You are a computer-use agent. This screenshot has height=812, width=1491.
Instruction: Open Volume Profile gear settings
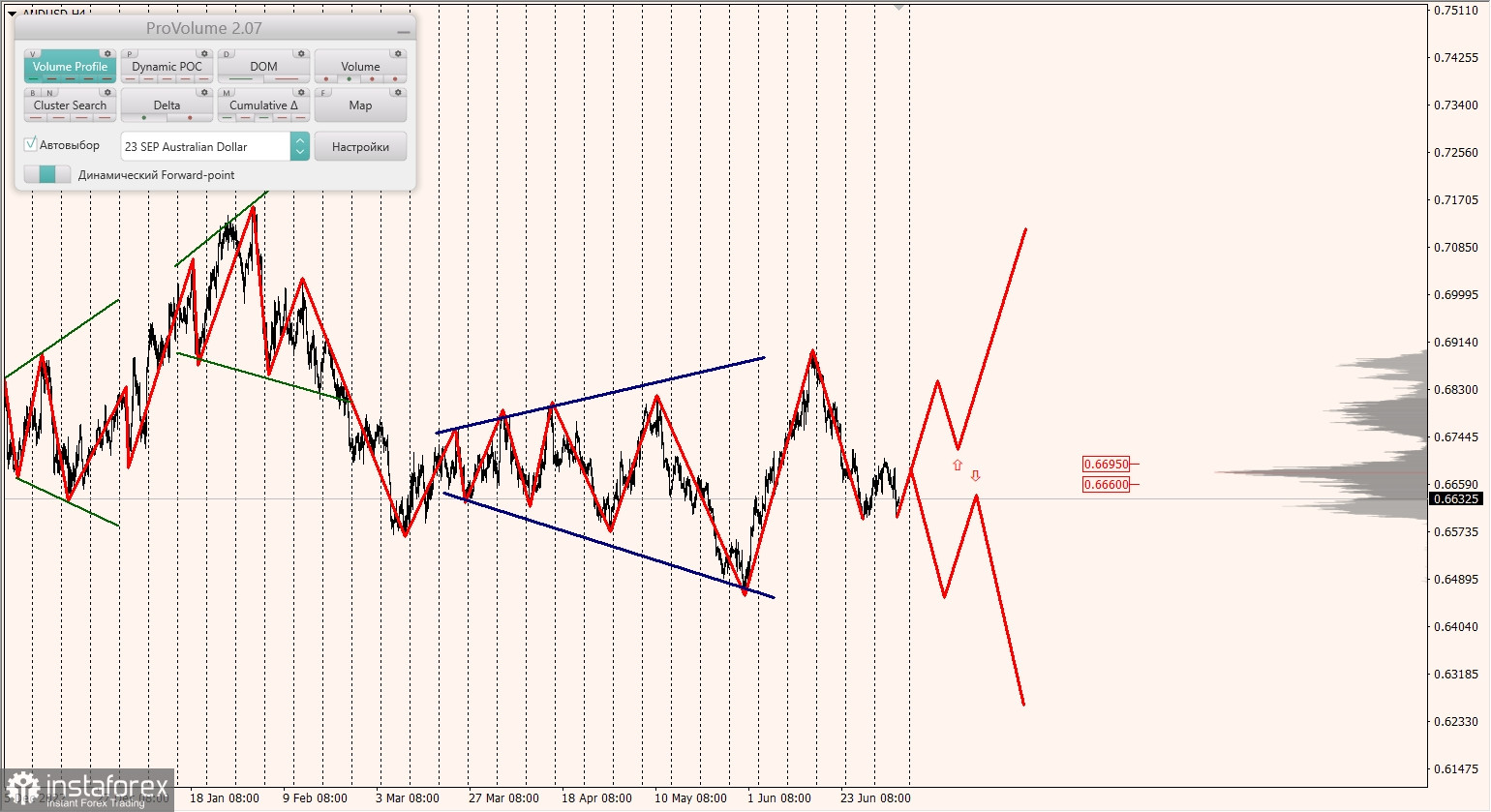click(107, 54)
